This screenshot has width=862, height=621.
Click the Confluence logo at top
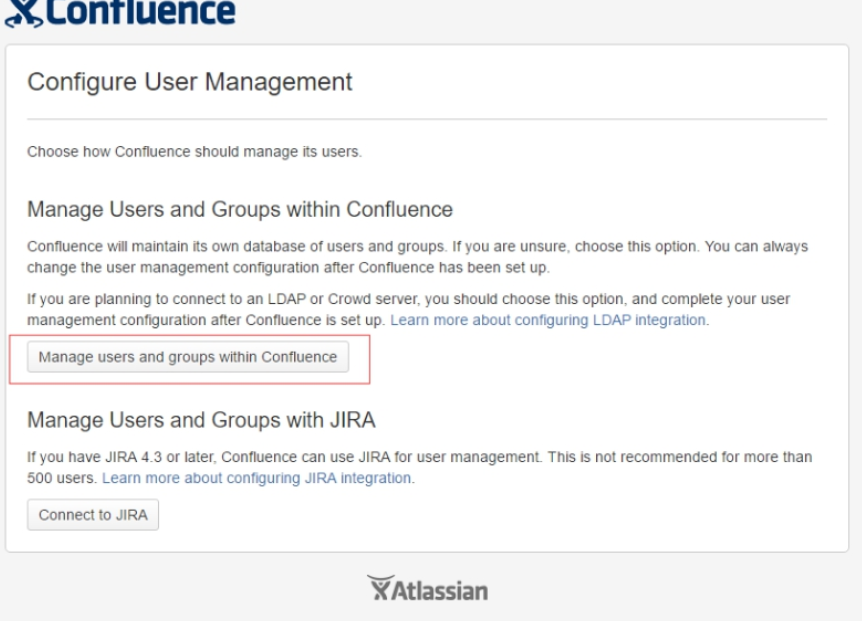click(120, 12)
